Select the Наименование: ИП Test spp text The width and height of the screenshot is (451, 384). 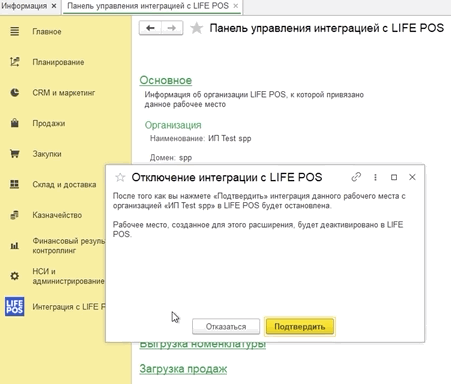200,138
